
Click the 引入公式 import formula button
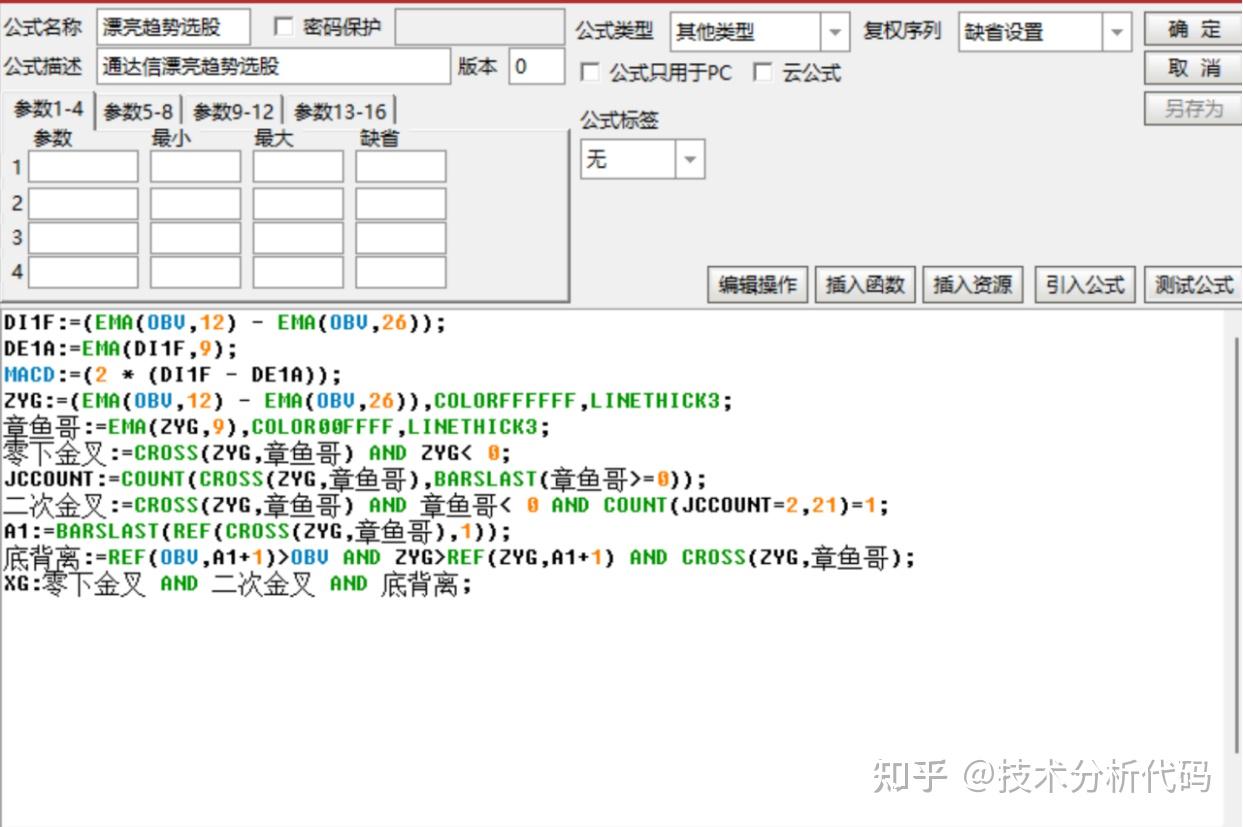pos(1085,285)
